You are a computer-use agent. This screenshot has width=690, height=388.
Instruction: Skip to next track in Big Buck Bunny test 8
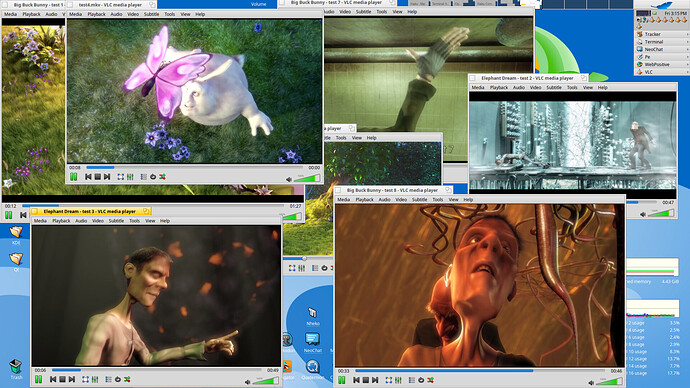pyautogui.click(x=375, y=380)
